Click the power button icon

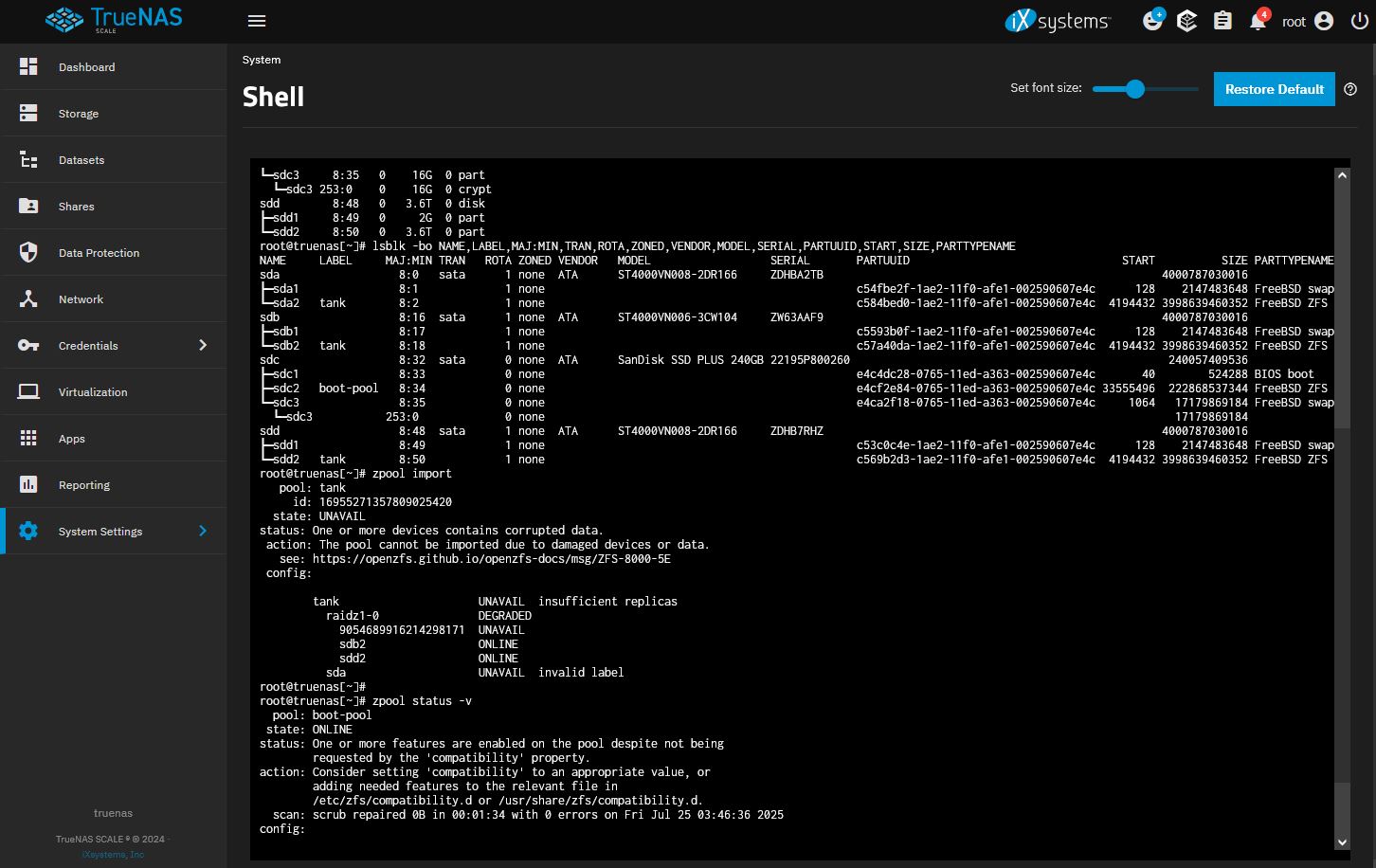[1359, 21]
